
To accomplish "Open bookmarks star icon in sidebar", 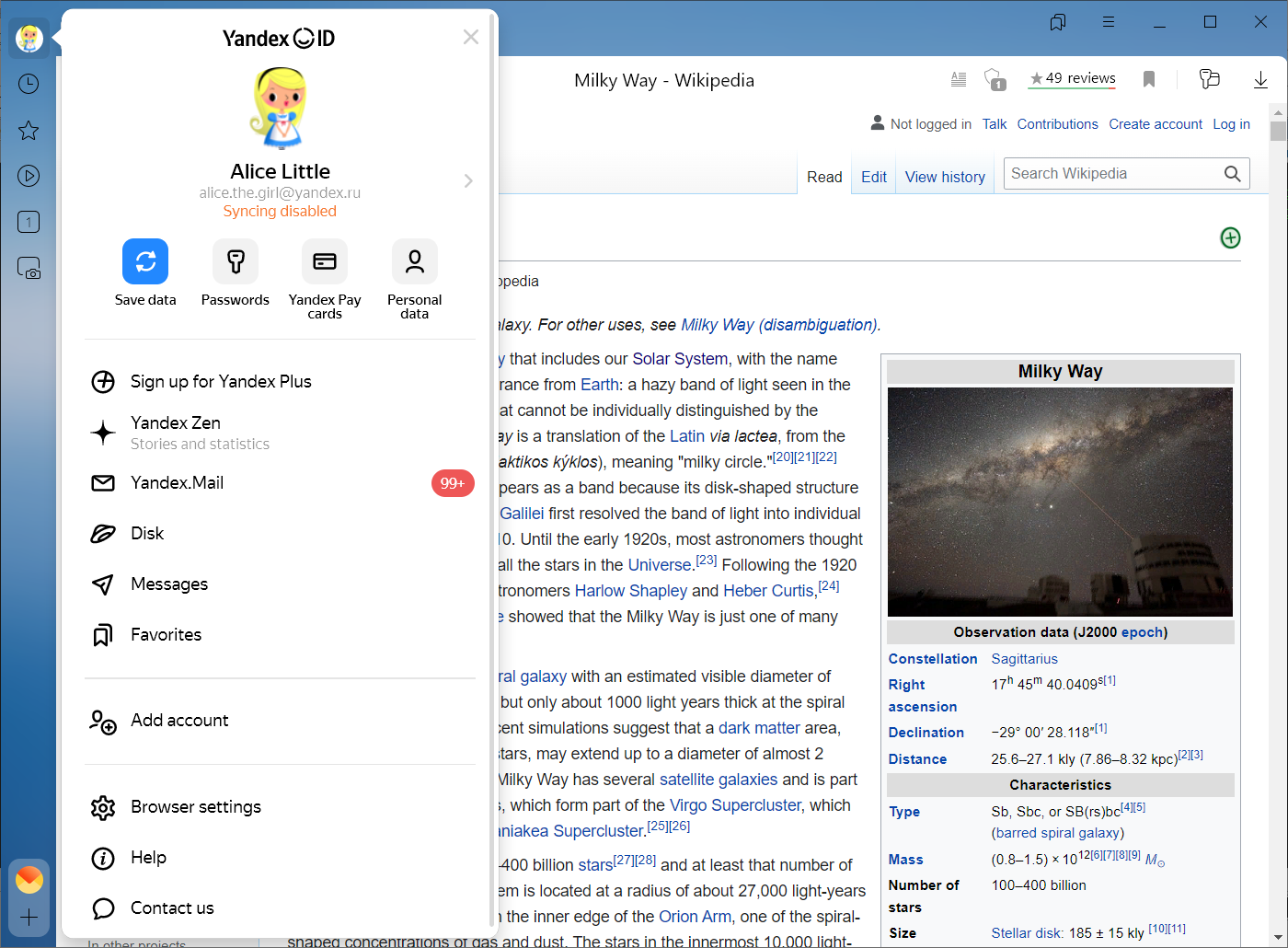I will pos(29,130).
